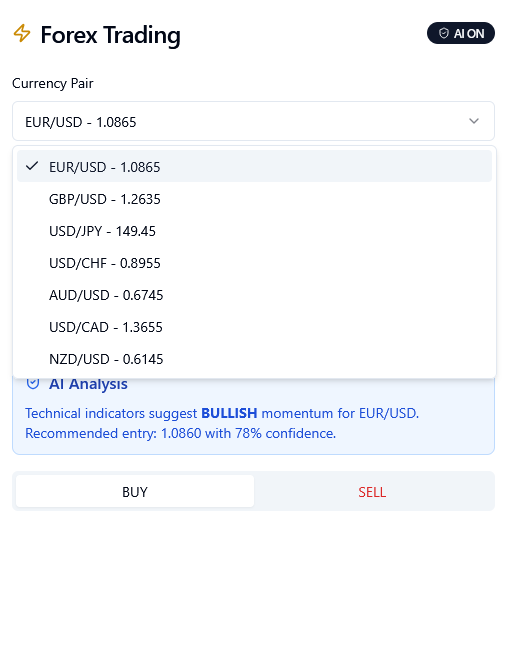Collapse the Currency Pair dropdown chevron
Screen dimensions: 517x648
click(x=474, y=121)
